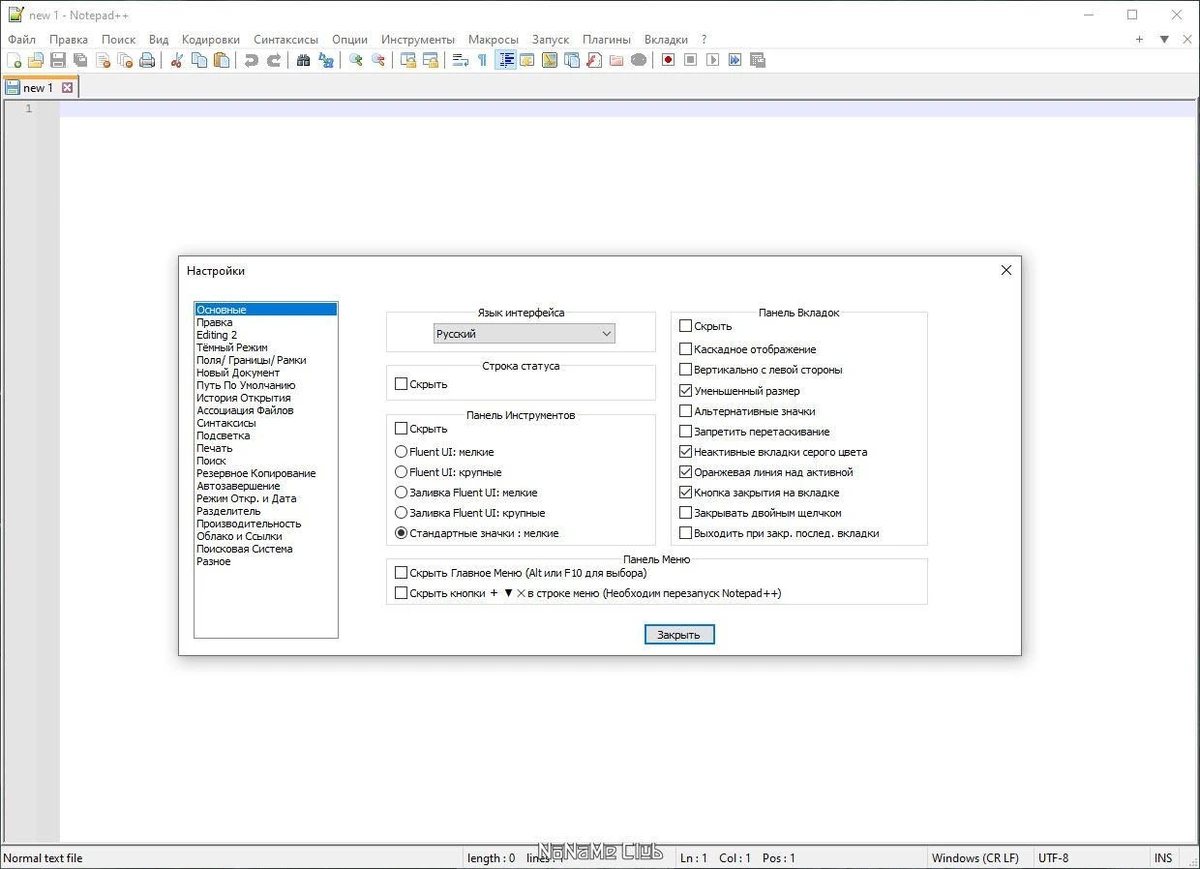Click the Copy toolbar icon
The height and width of the screenshot is (869, 1200).
(x=199, y=60)
